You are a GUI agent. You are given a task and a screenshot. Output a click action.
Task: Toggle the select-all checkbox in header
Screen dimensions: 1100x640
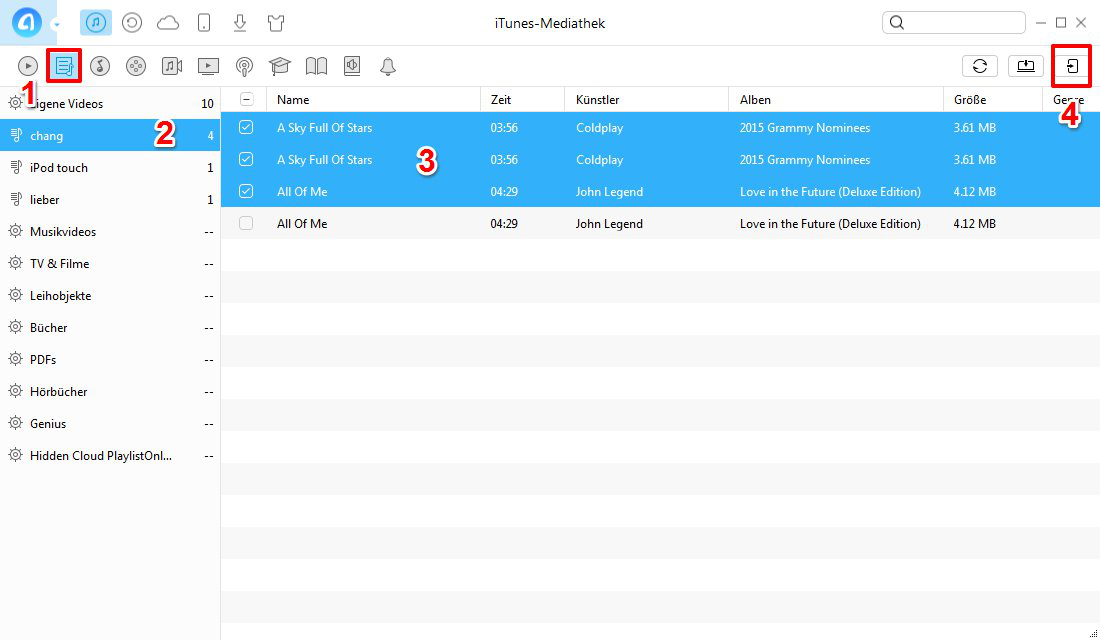[x=247, y=99]
